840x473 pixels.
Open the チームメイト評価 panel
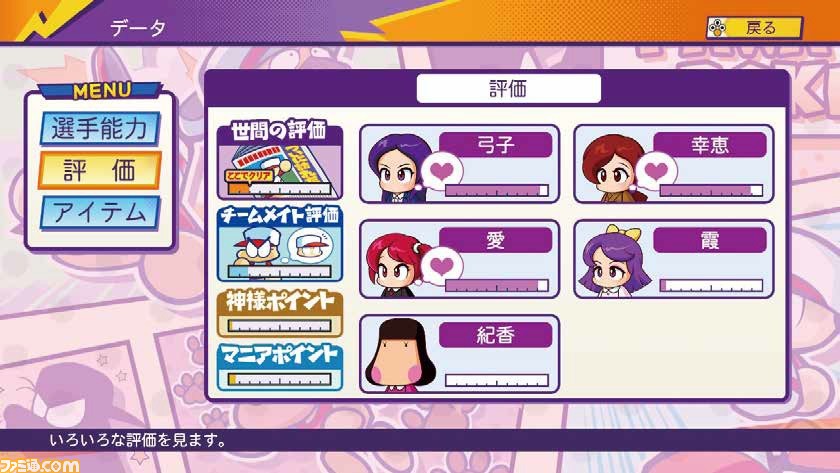[280, 244]
